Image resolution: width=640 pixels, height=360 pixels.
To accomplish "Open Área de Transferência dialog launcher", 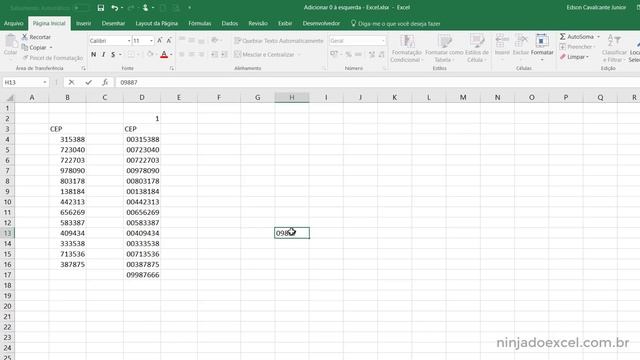I will click(83, 69).
